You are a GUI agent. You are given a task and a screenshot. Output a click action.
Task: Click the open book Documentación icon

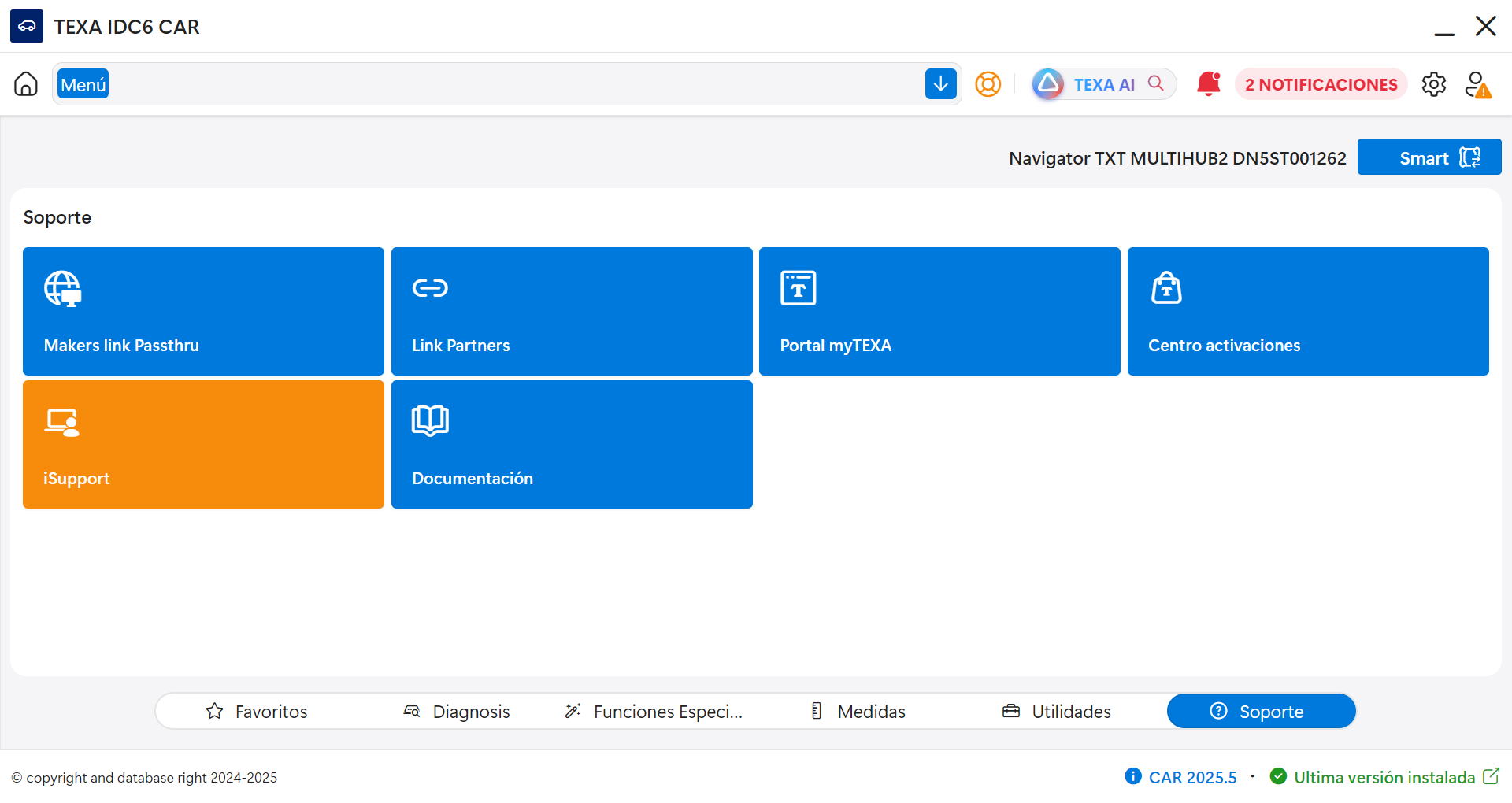(x=430, y=421)
